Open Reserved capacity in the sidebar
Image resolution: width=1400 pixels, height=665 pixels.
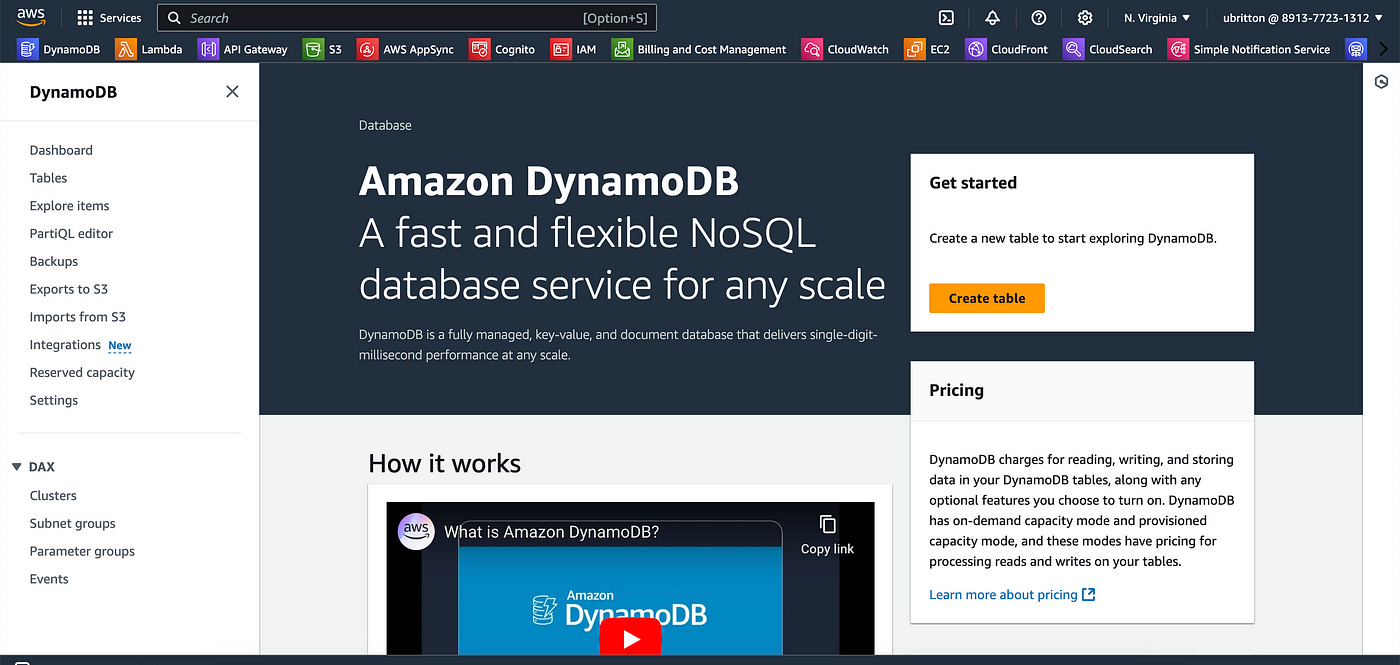[x=82, y=373]
